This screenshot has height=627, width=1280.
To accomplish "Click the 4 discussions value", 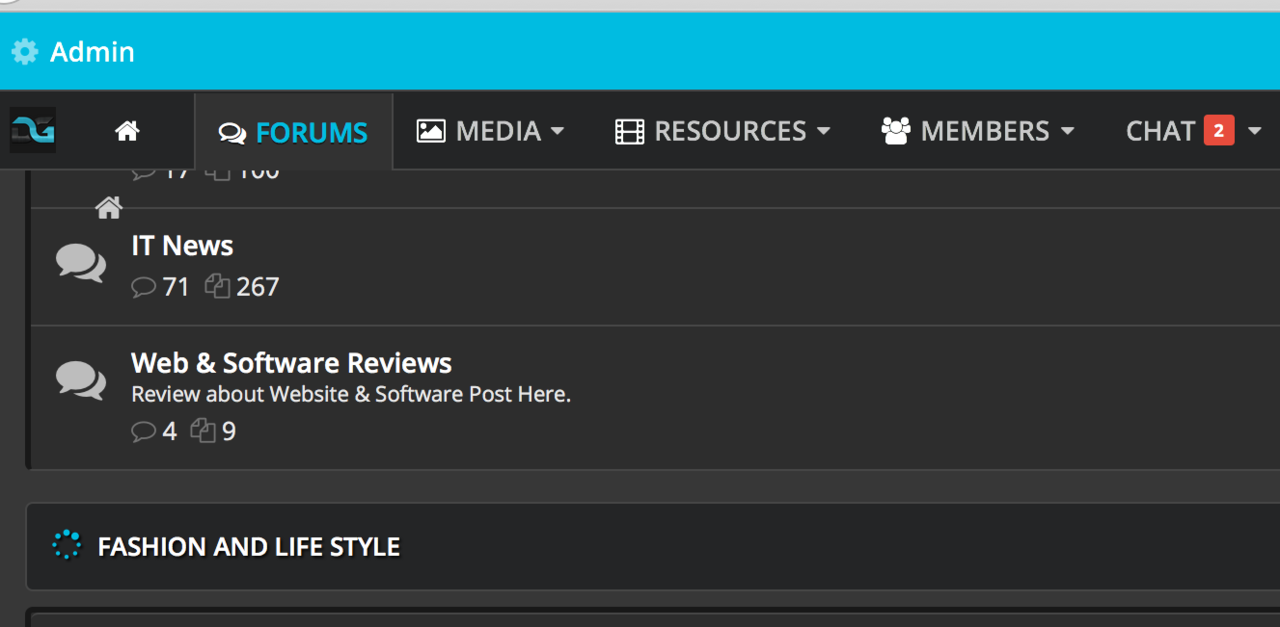I will click(170, 431).
